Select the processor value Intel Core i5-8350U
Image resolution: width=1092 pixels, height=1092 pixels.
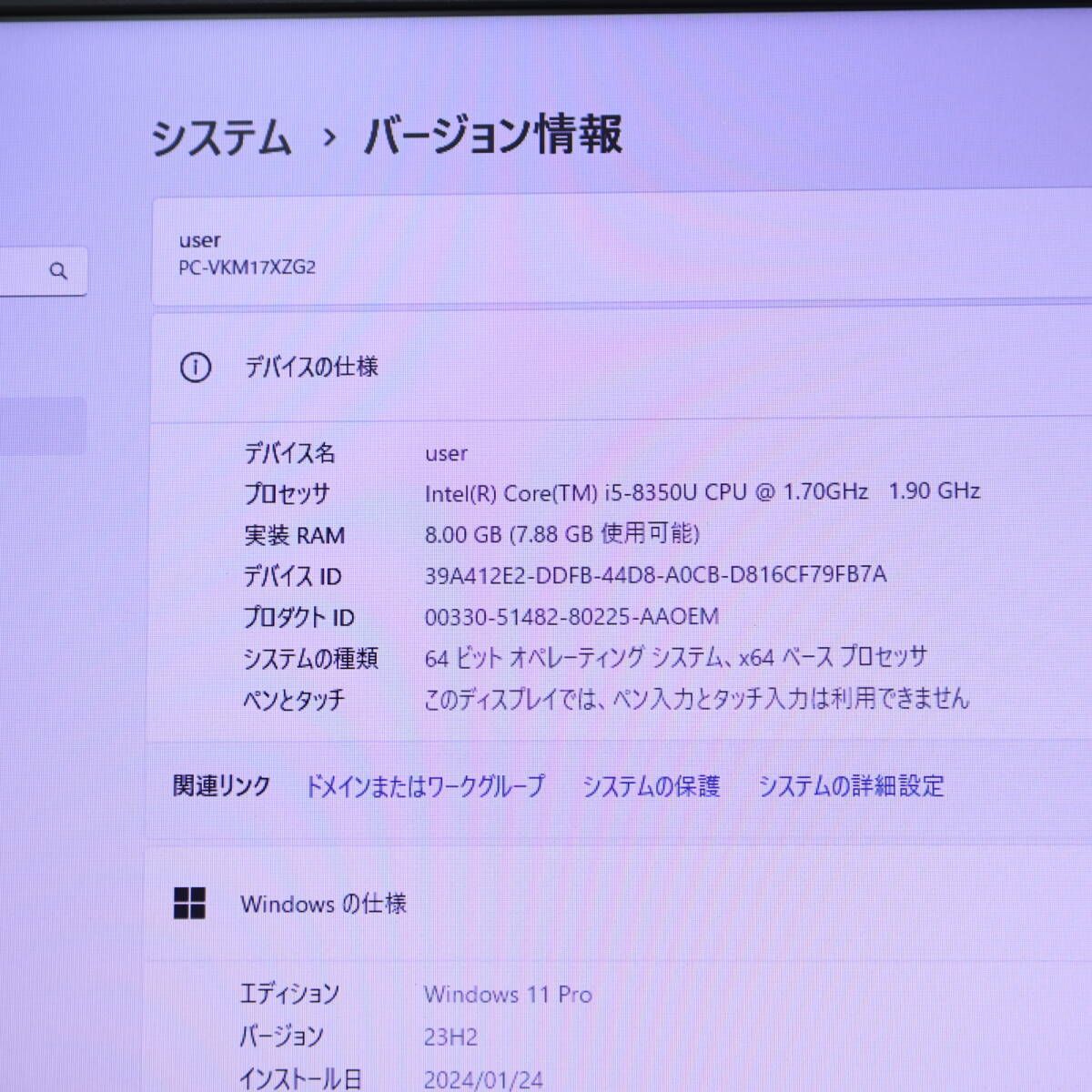click(x=702, y=492)
